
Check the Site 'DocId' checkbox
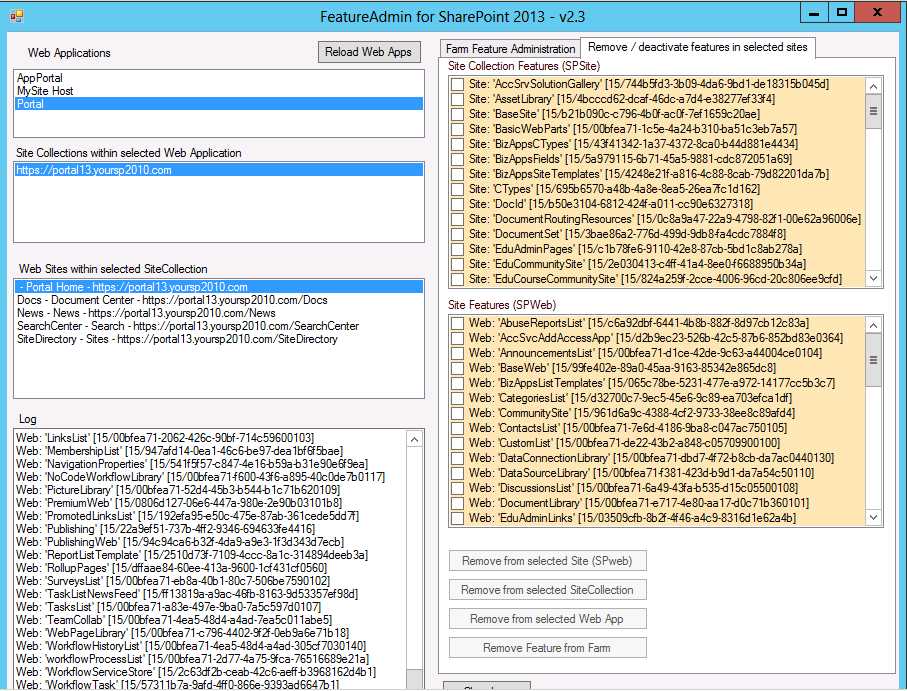(x=458, y=205)
